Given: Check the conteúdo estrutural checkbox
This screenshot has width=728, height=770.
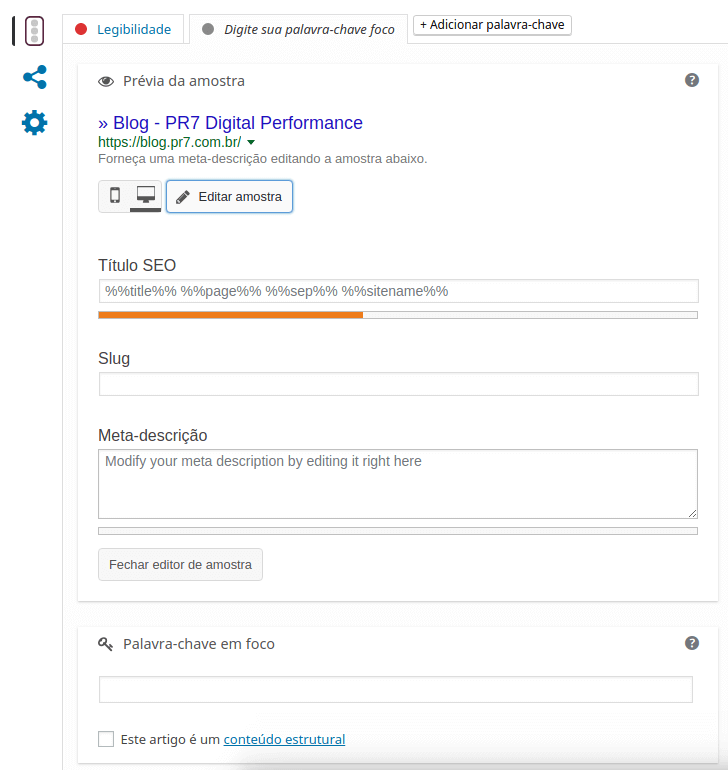Looking at the screenshot, I should 106,739.
